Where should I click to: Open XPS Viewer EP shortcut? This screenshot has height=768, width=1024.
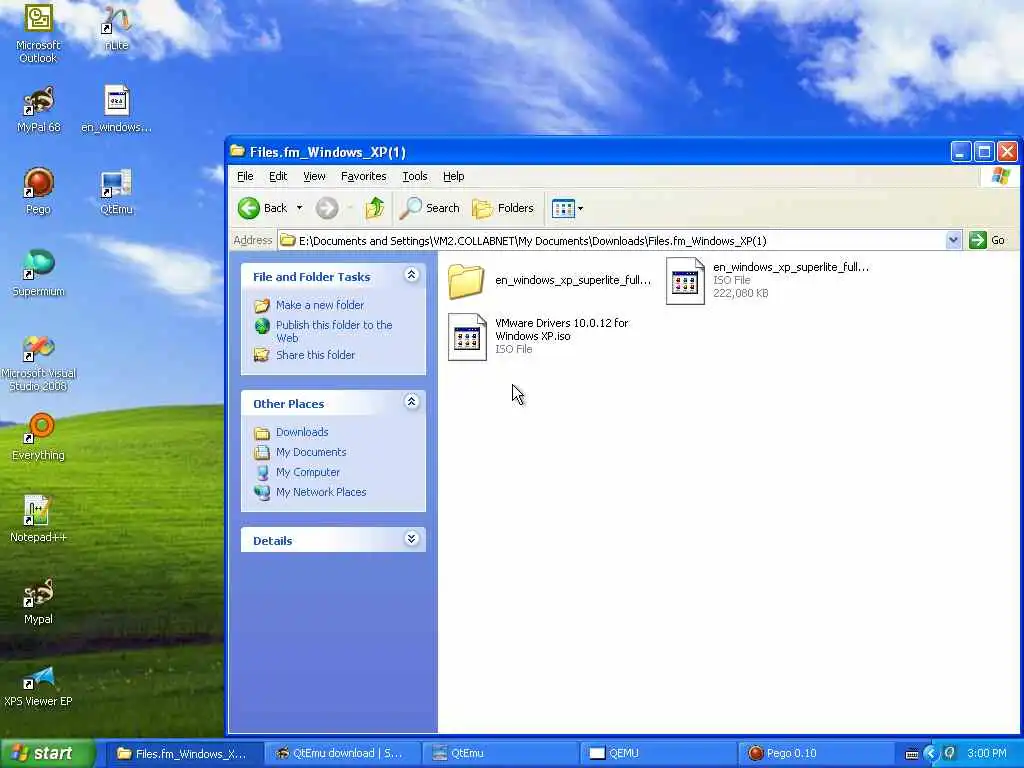click(x=39, y=684)
